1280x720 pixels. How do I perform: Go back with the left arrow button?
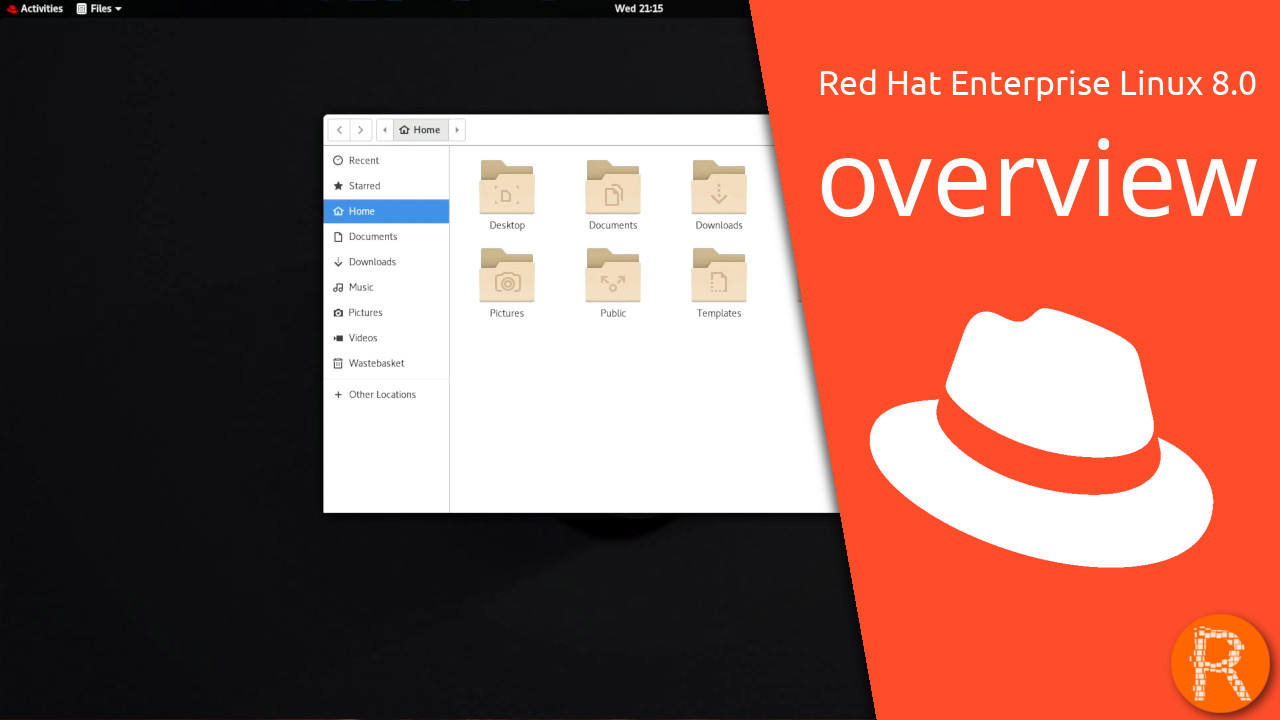click(x=339, y=130)
